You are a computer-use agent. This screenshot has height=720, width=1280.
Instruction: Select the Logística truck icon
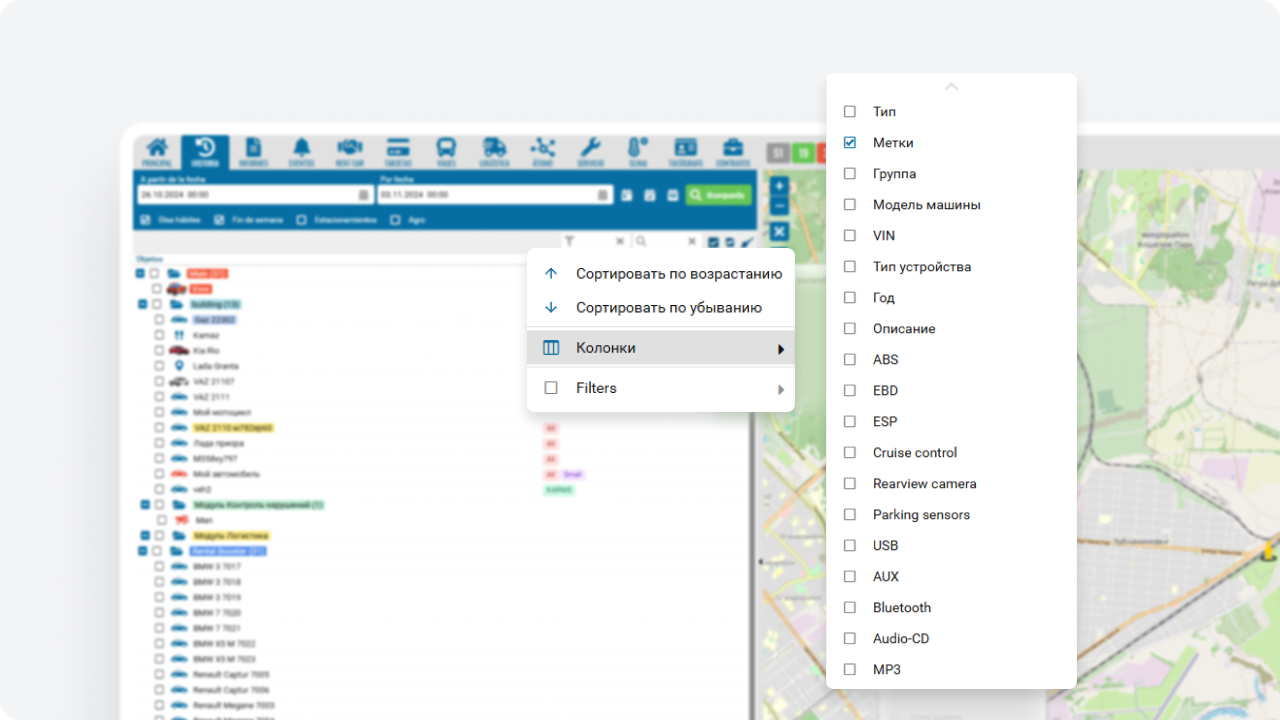[494, 151]
